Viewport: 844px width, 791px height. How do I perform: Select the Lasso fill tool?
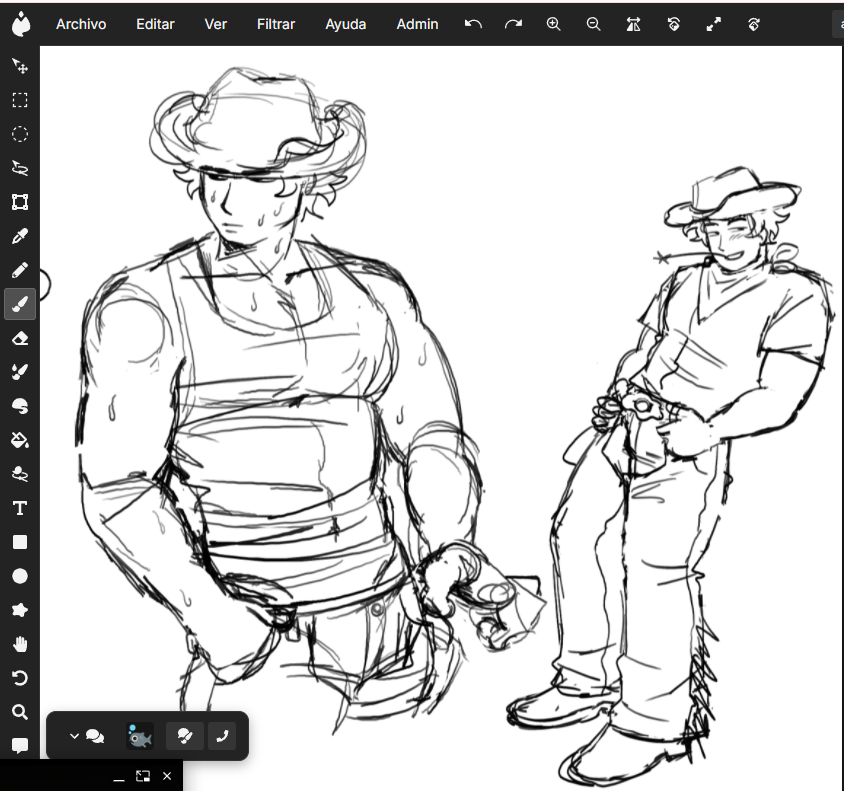[x=20, y=474]
